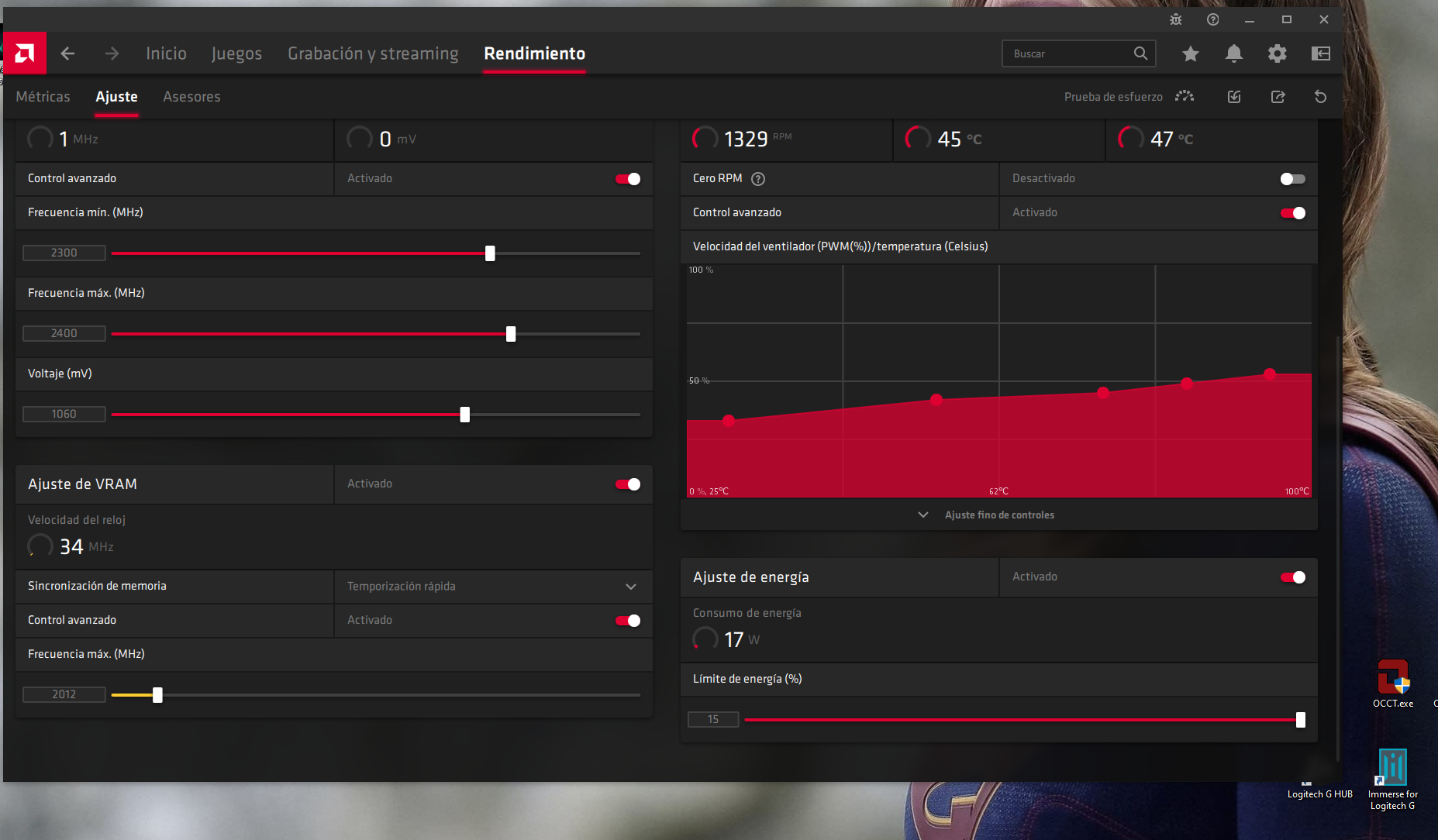Click the 47 °C temperature reading
This screenshot has height=840, width=1438.
[x=1171, y=139]
